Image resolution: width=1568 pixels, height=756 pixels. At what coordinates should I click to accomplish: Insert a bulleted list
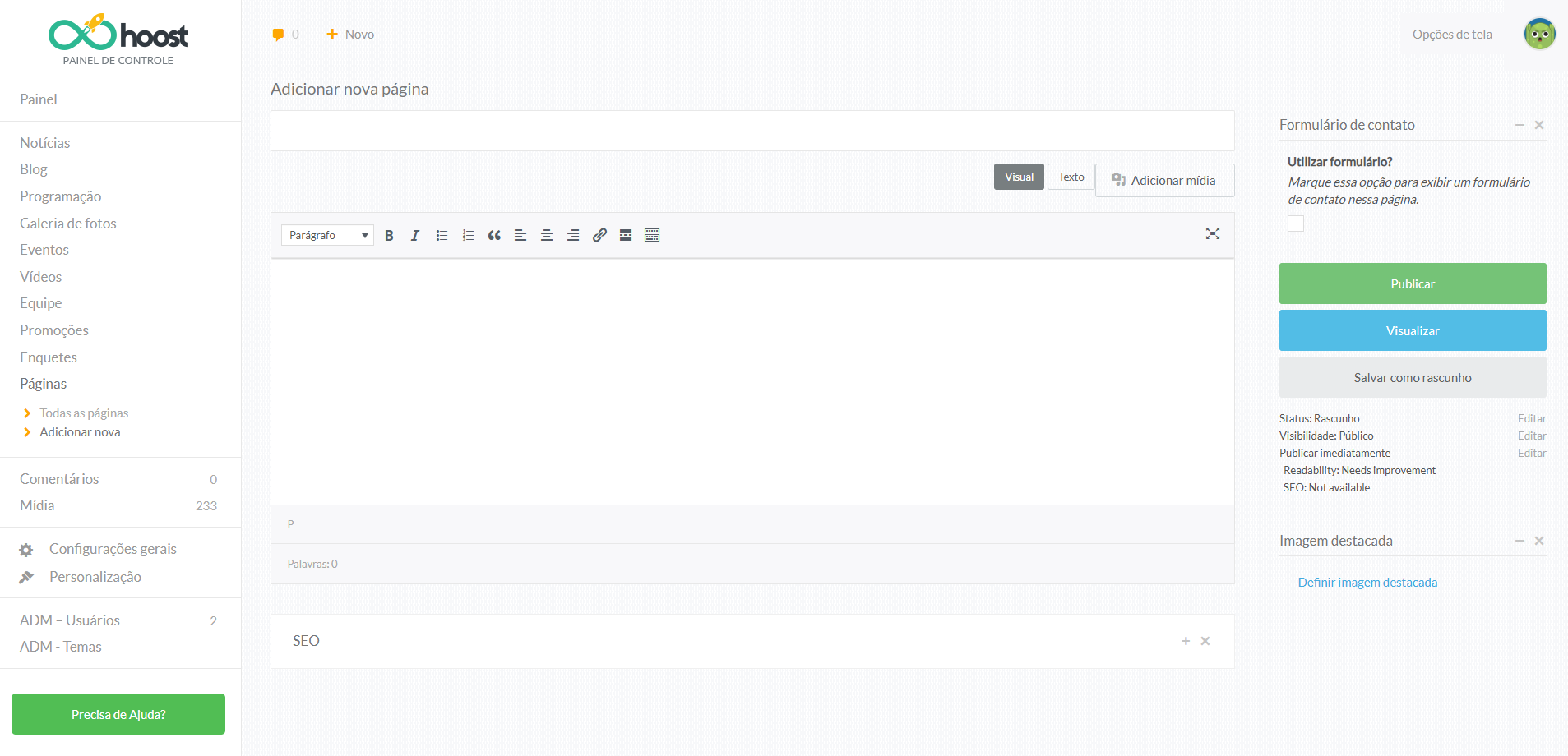pyautogui.click(x=442, y=236)
